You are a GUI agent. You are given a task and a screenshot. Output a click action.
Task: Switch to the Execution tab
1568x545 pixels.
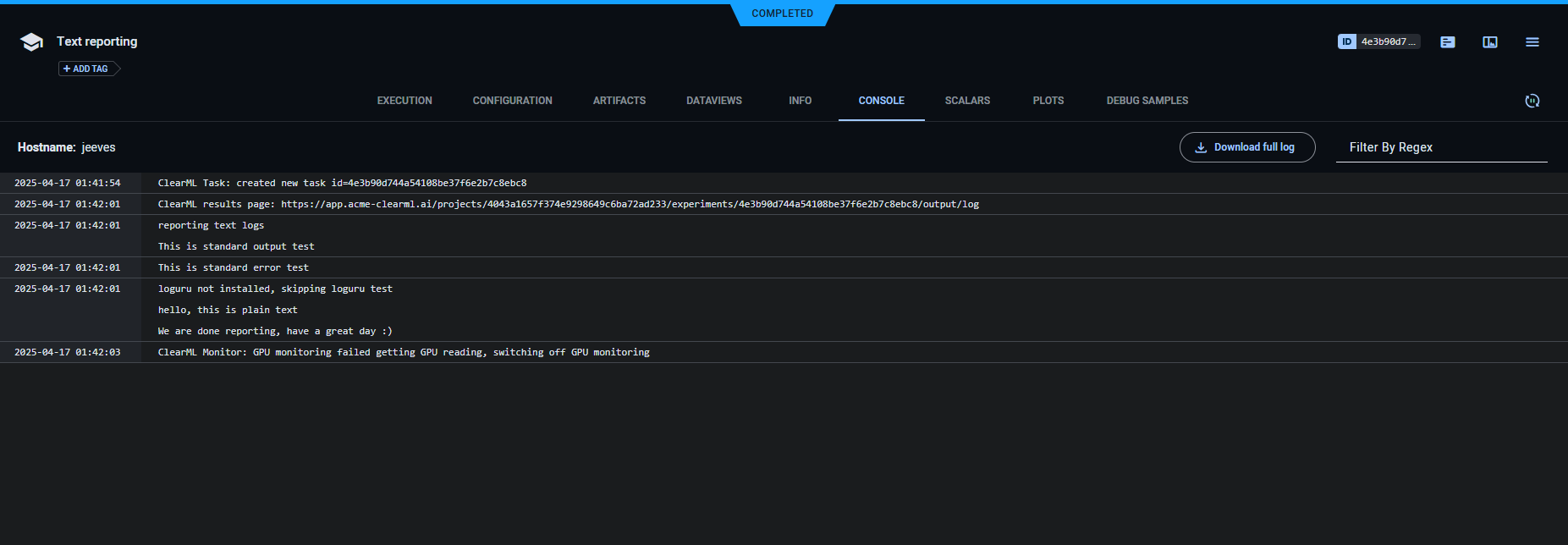click(404, 101)
